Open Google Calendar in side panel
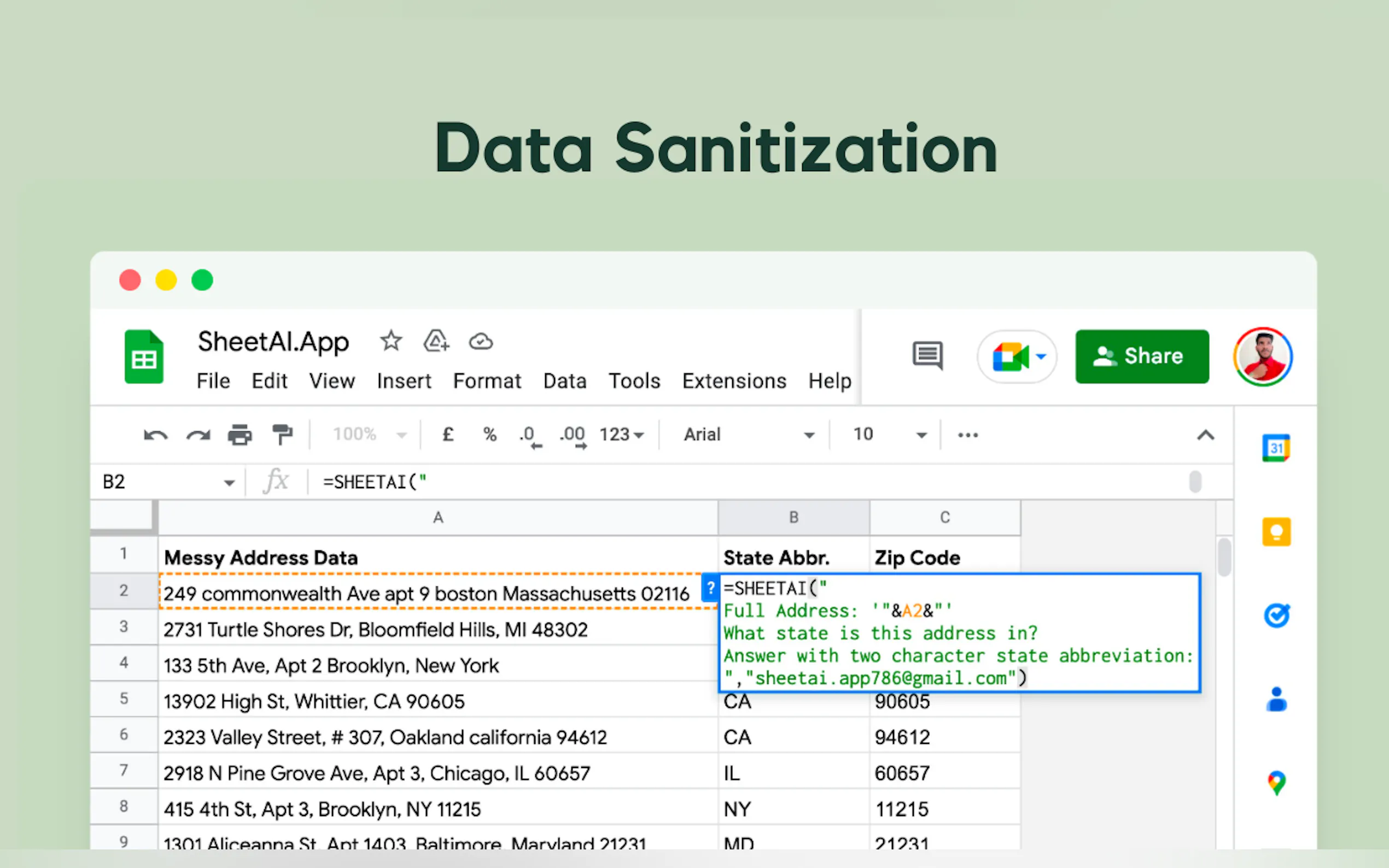1389x868 pixels. (x=1276, y=448)
